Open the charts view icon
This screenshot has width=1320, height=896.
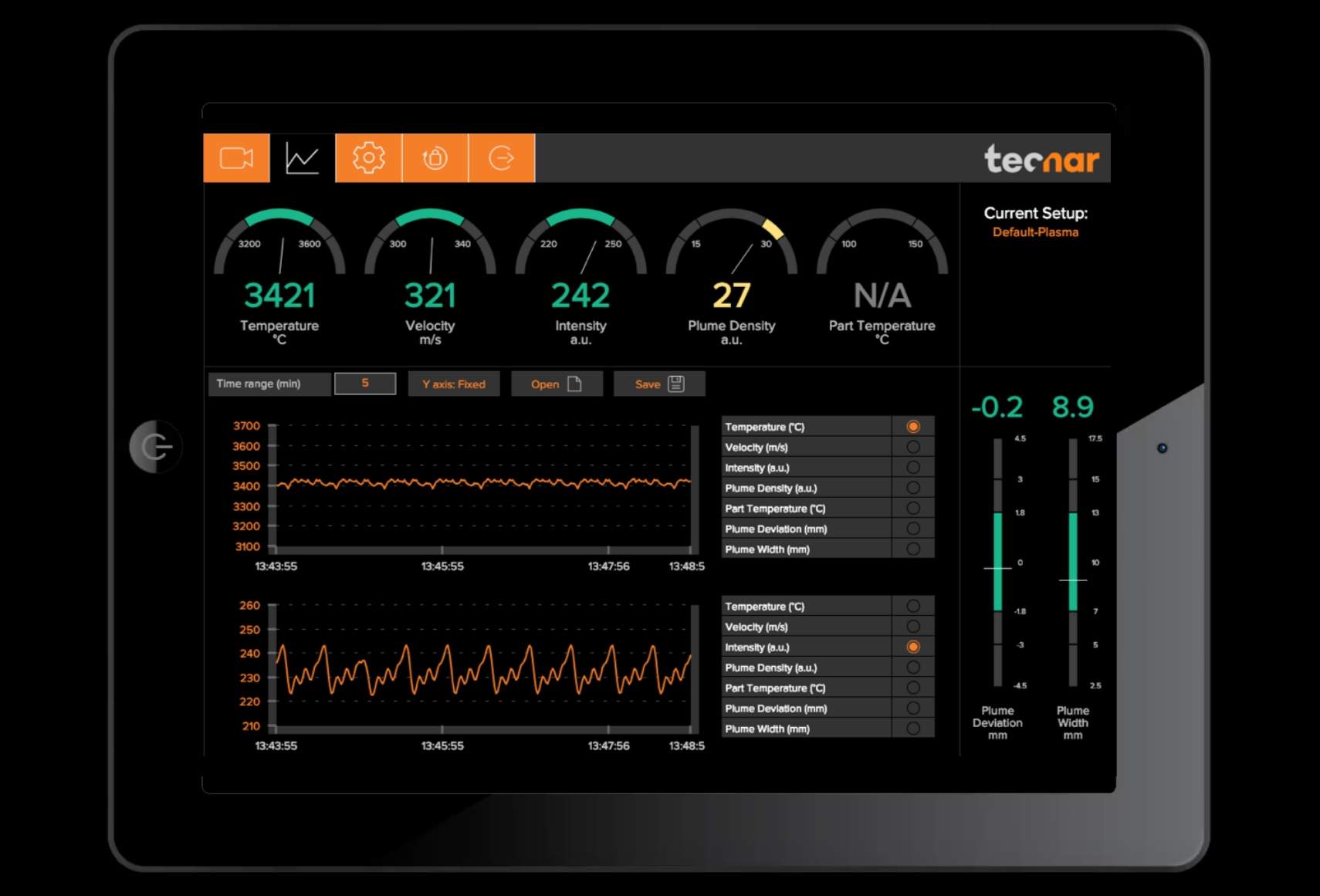(x=303, y=158)
